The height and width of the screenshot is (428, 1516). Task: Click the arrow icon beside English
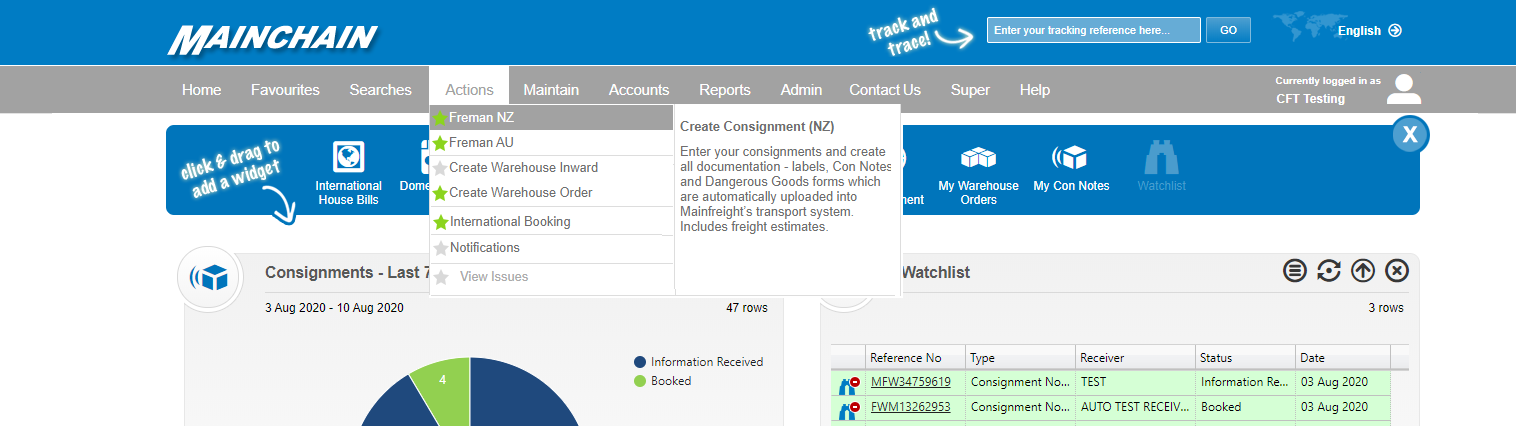coord(1395,30)
